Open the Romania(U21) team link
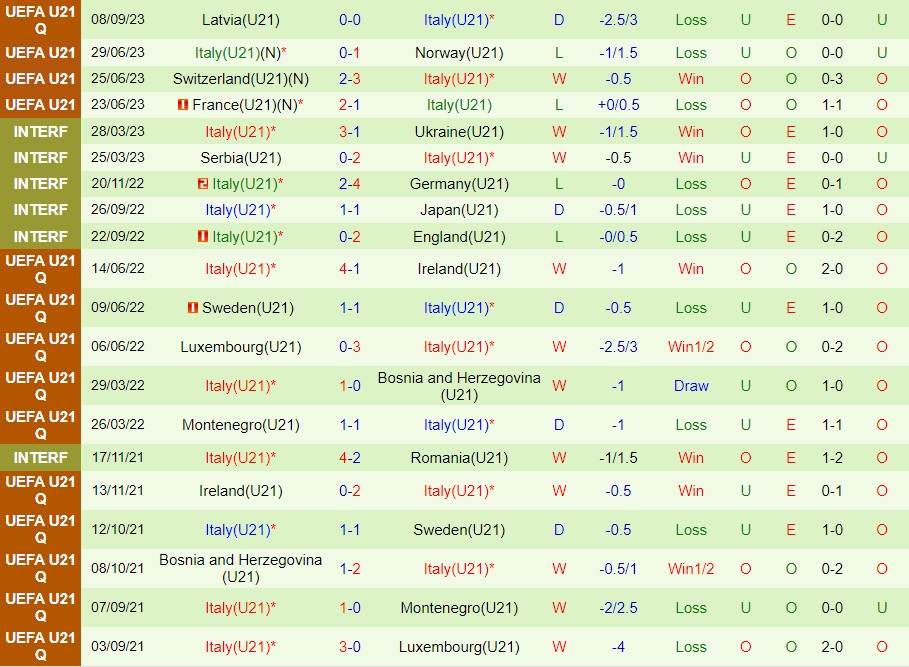909x667 pixels. click(x=459, y=458)
